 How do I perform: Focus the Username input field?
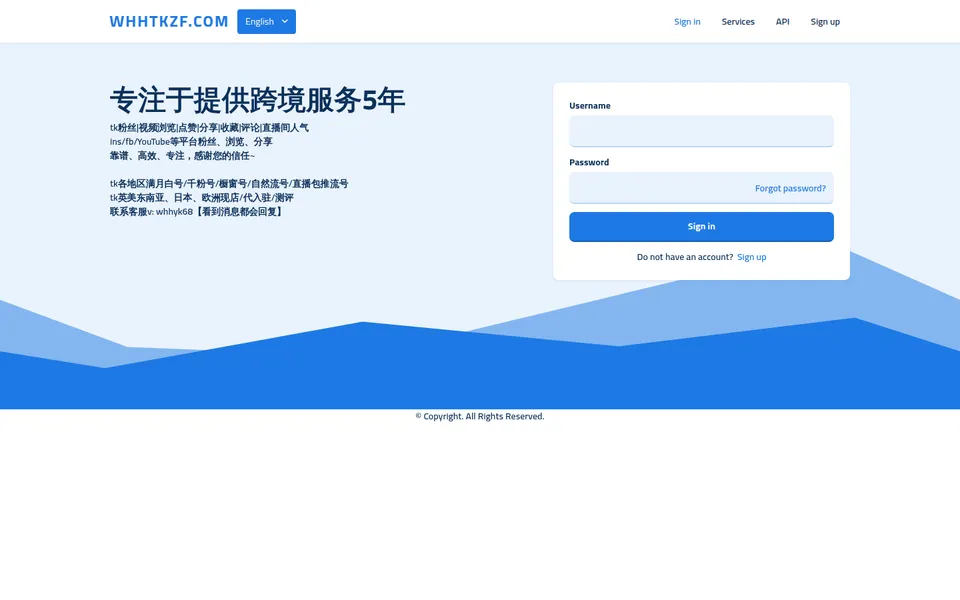[x=701, y=131]
